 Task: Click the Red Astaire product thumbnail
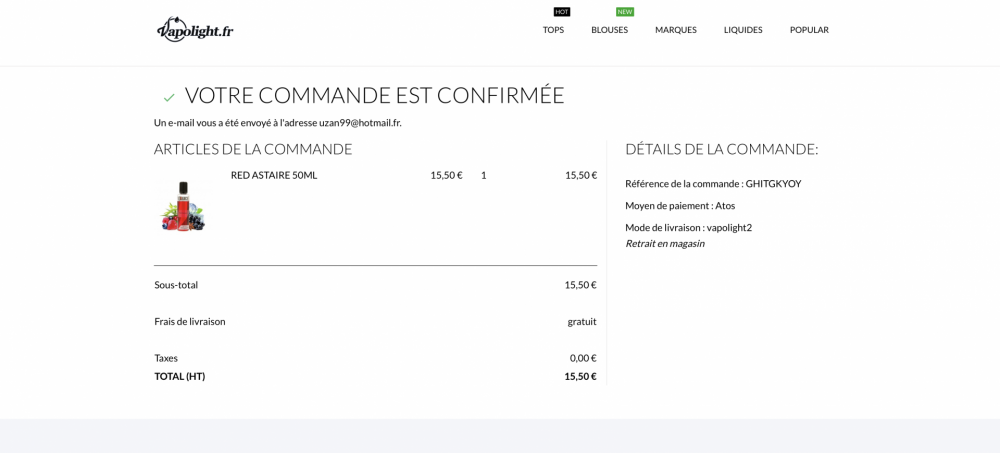pyautogui.click(x=184, y=206)
